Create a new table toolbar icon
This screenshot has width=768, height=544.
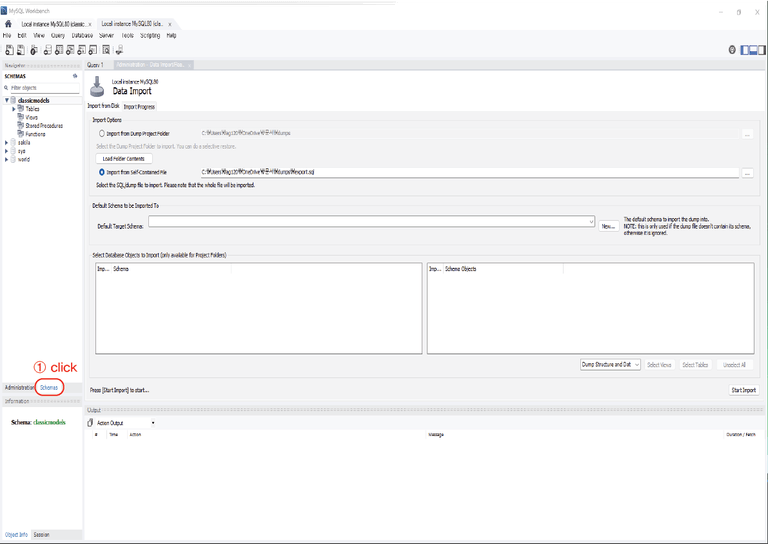pos(59,50)
